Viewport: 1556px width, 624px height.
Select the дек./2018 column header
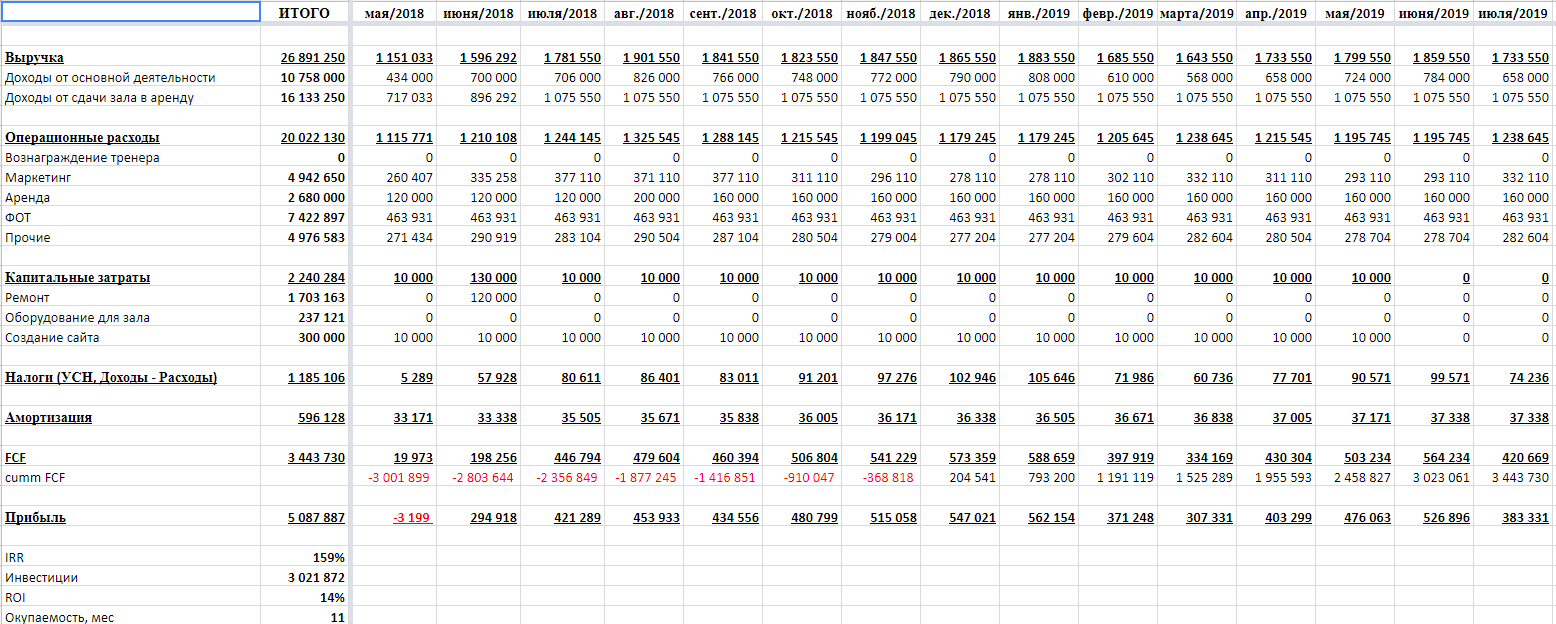pos(959,13)
